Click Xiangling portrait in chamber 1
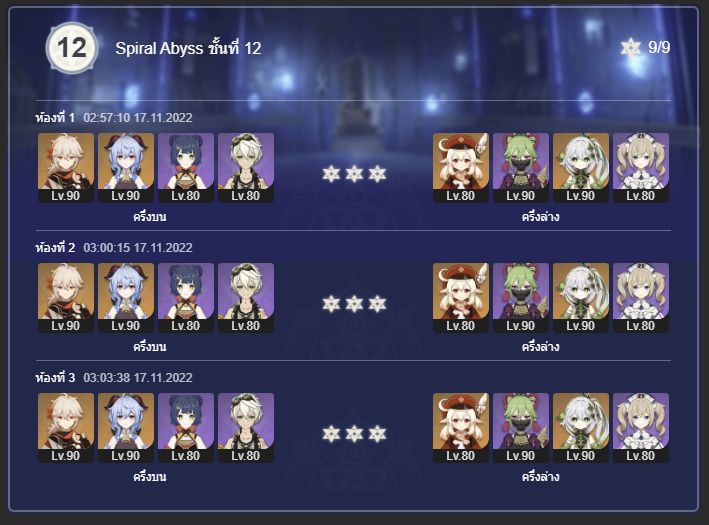 click(186, 167)
